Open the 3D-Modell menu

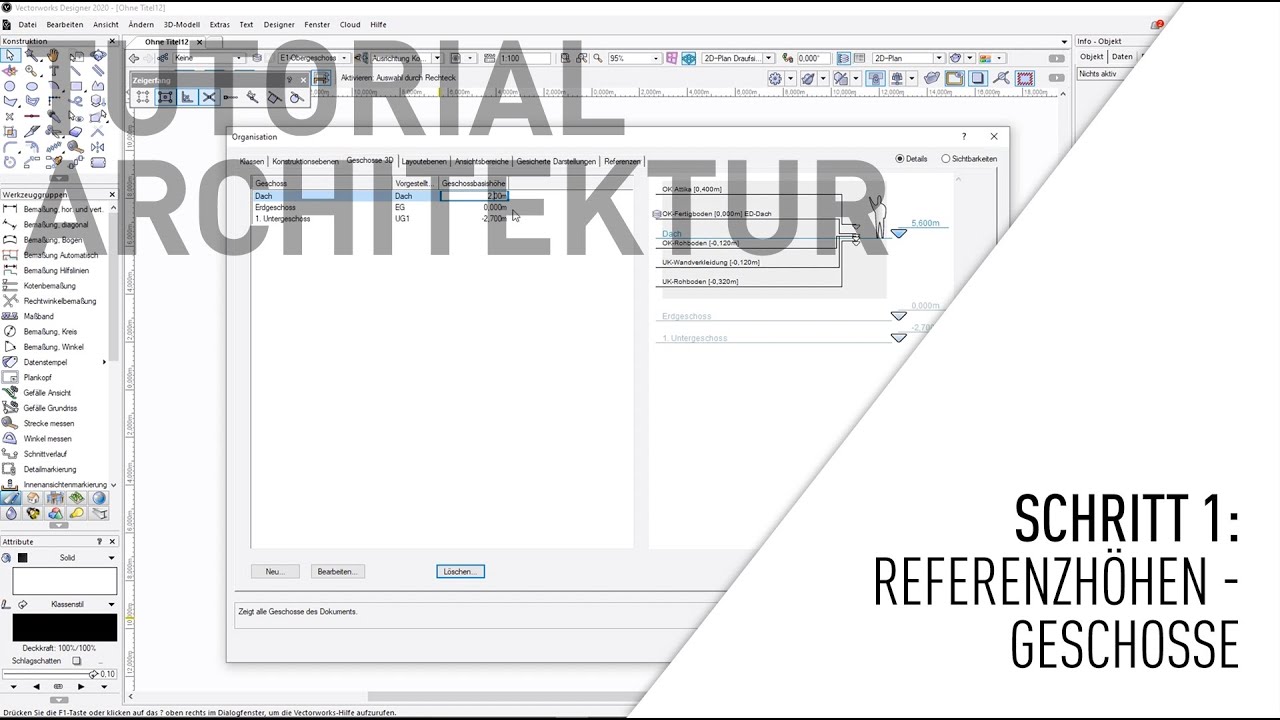(182, 24)
